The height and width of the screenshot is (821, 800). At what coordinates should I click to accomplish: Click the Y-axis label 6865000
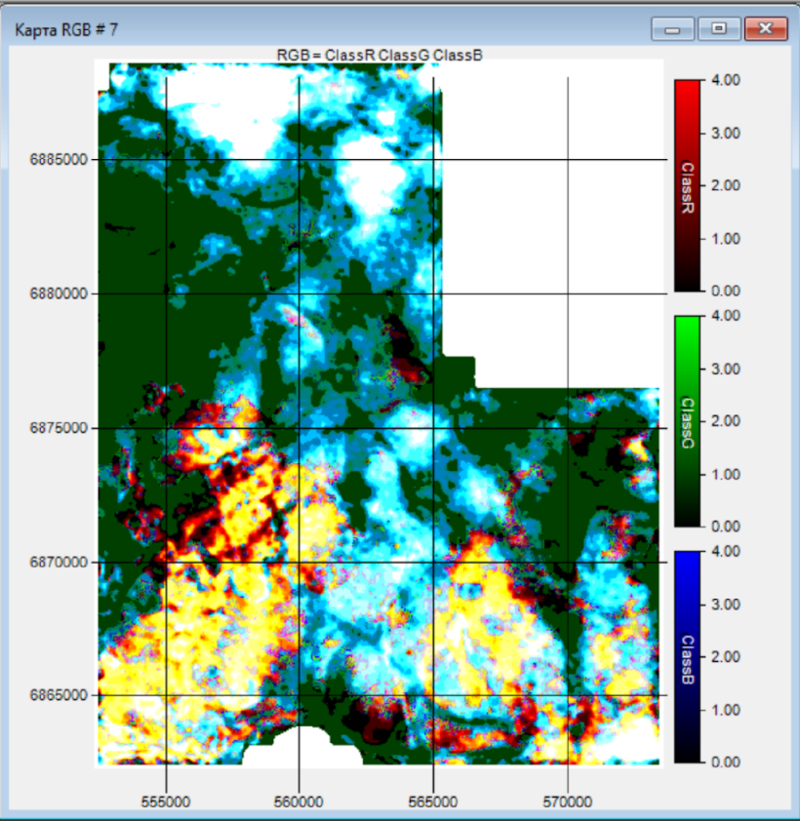(59, 695)
